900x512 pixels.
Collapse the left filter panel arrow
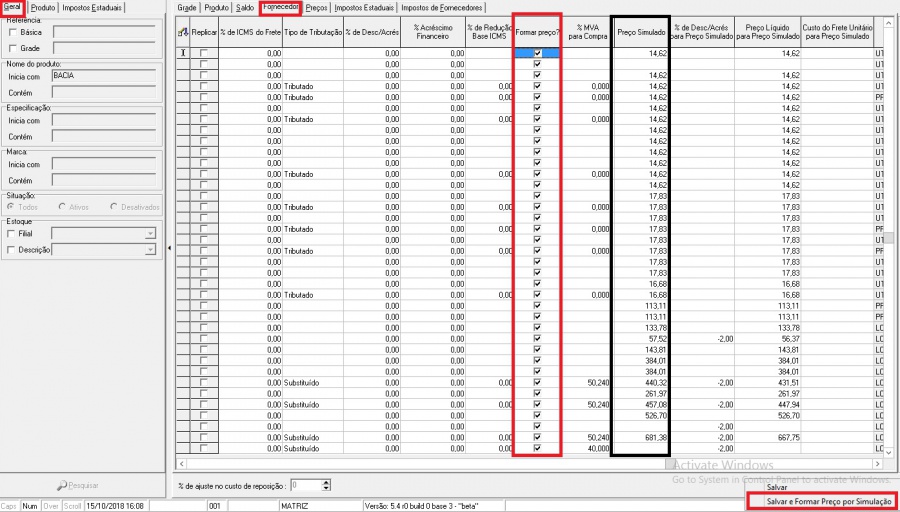(x=168, y=247)
